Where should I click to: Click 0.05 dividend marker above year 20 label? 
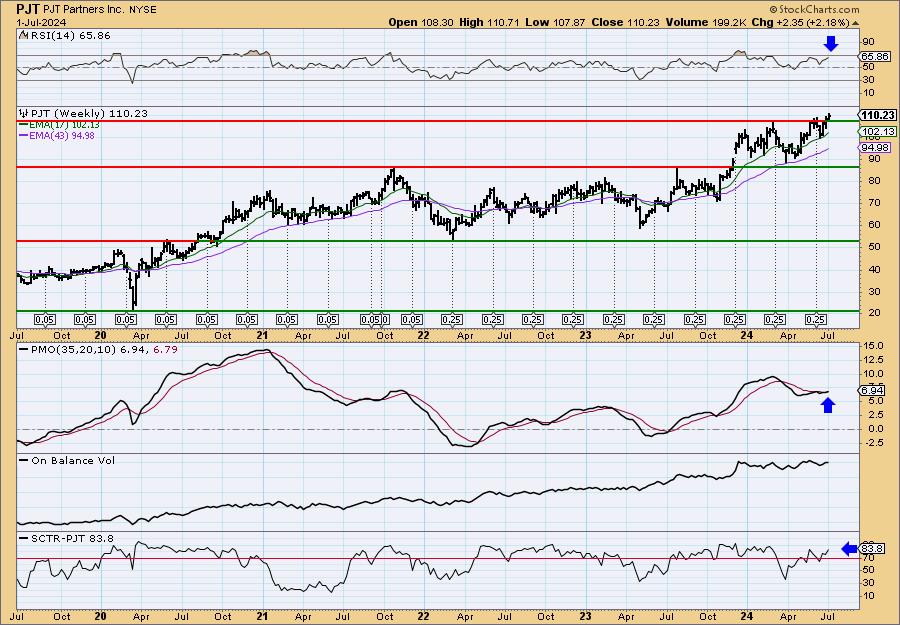click(x=85, y=320)
